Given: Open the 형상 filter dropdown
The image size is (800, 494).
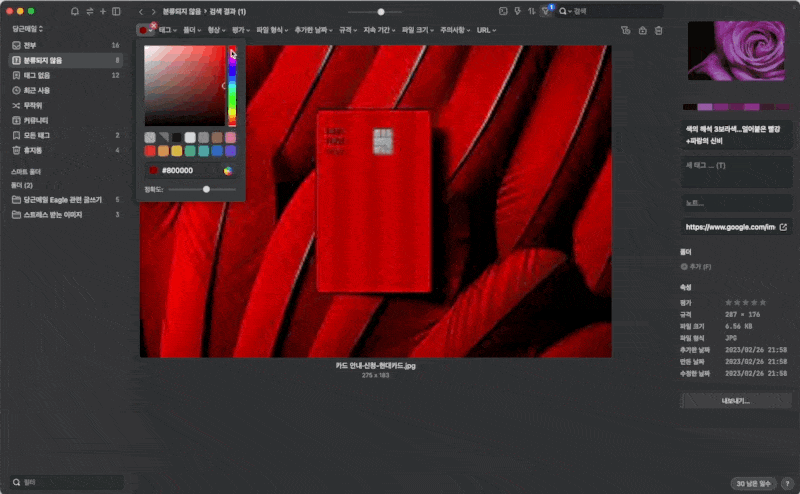Looking at the screenshot, I should pos(217,30).
